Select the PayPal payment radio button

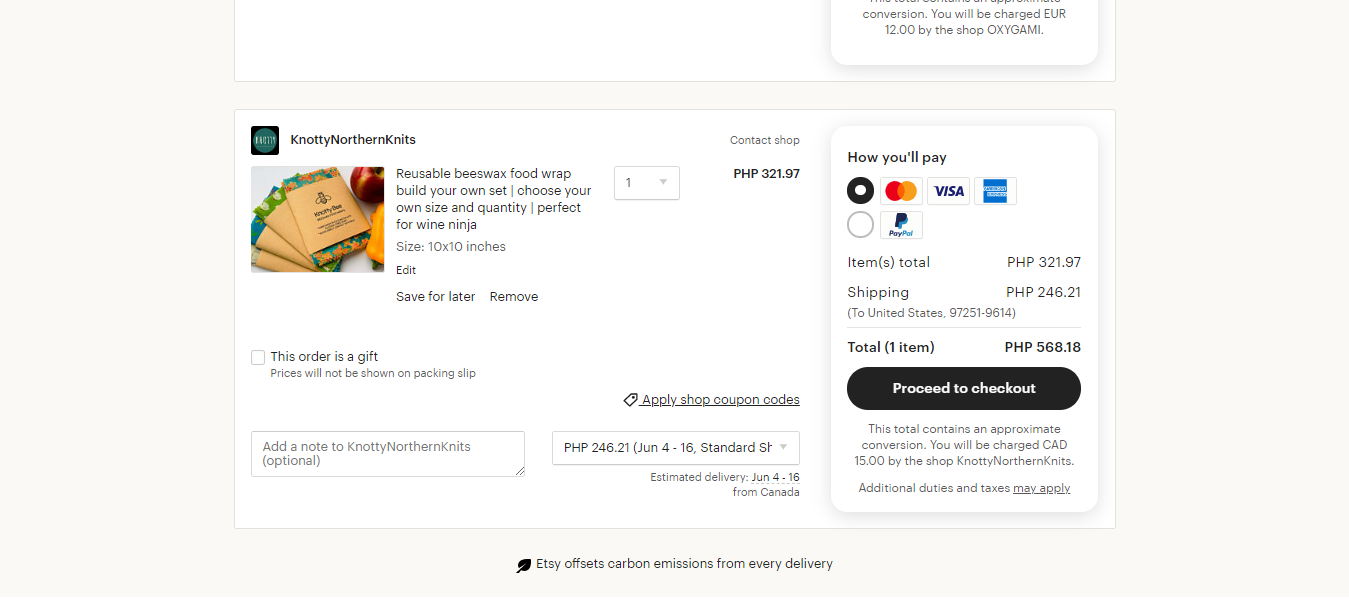[x=860, y=225]
